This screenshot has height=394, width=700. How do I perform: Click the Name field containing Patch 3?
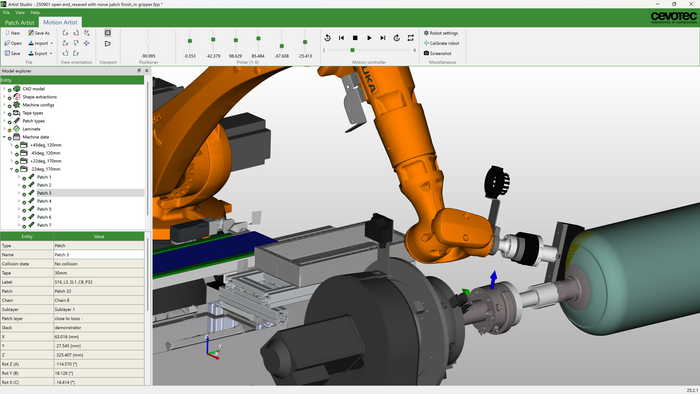coord(99,255)
